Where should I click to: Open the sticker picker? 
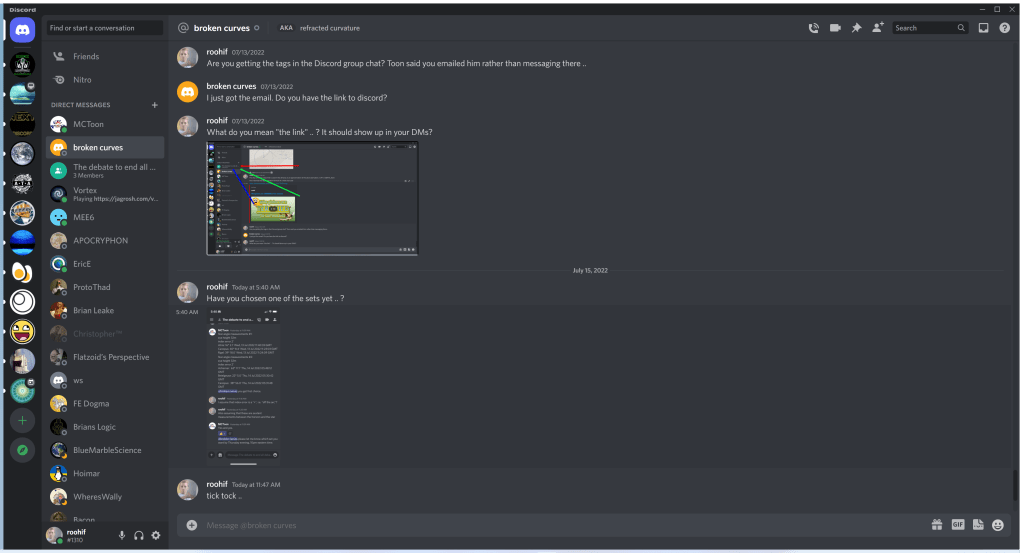978,525
